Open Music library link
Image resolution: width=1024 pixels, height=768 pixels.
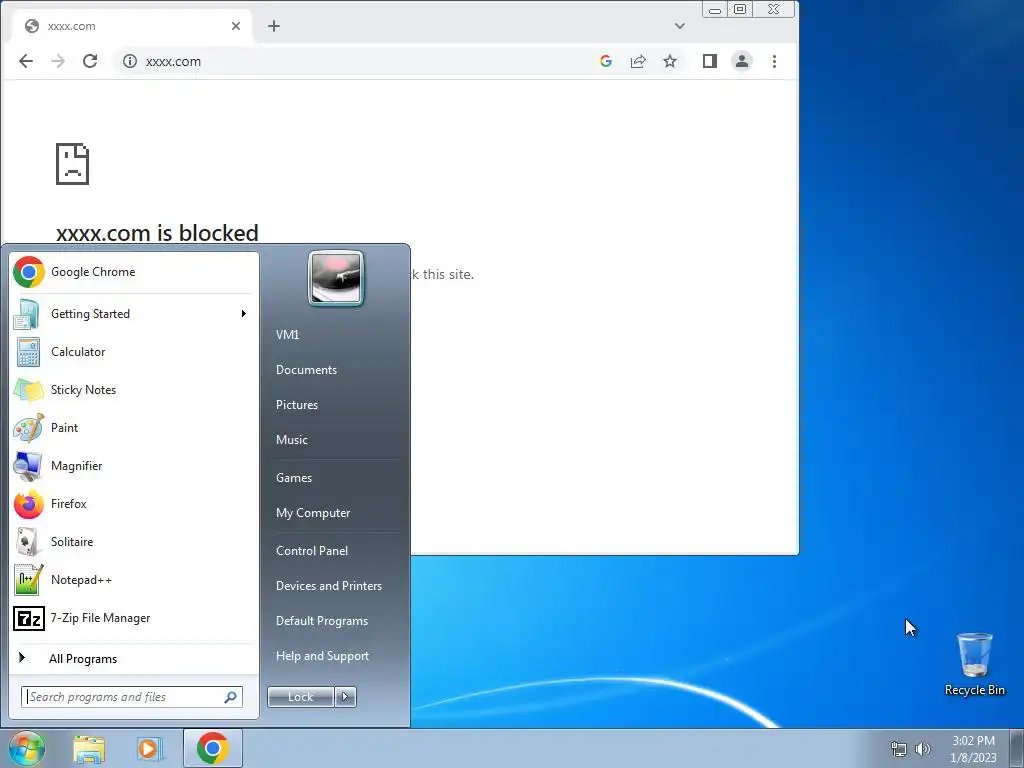click(x=336, y=440)
